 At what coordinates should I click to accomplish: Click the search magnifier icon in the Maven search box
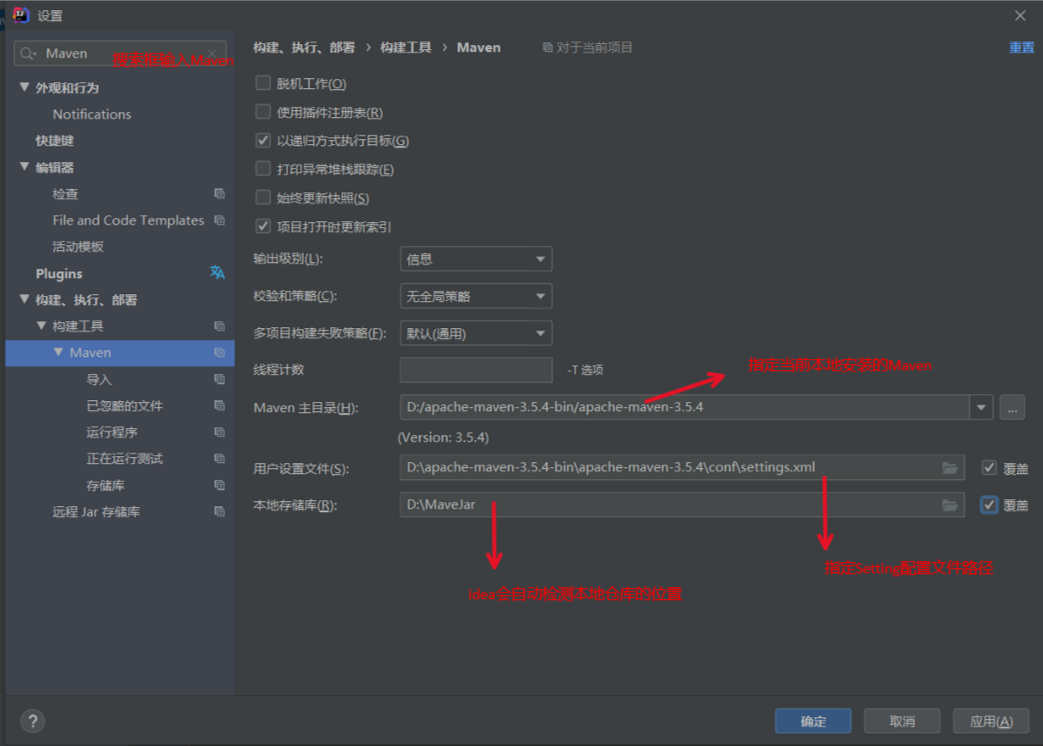tap(28, 53)
